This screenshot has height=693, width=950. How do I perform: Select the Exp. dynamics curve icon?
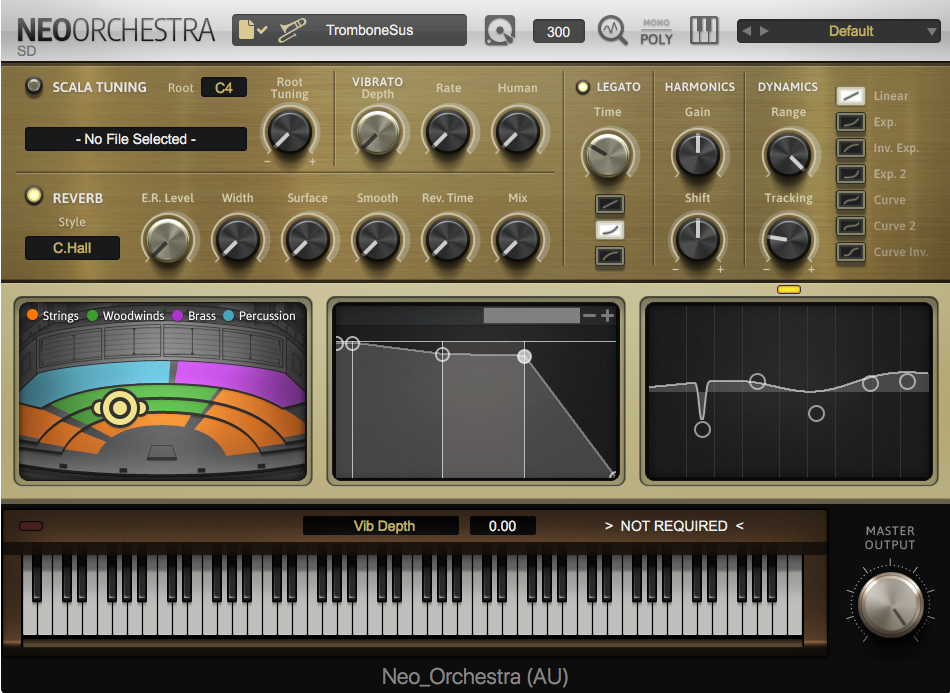click(851, 122)
